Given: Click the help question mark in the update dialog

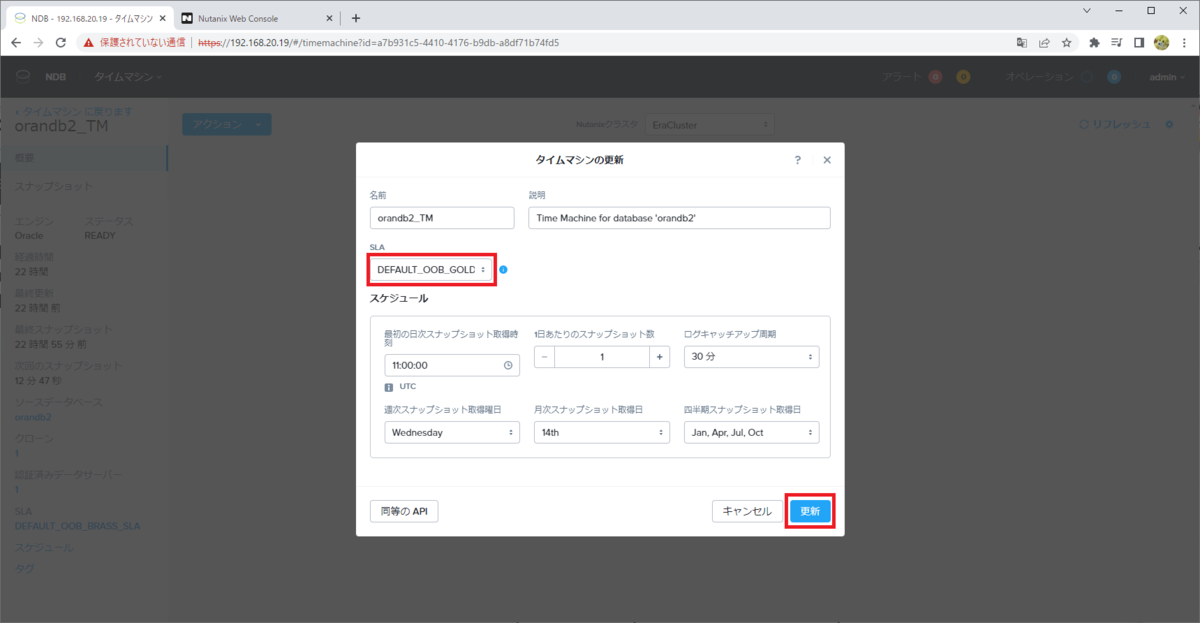Looking at the screenshot, I should (x=797, y=159).
